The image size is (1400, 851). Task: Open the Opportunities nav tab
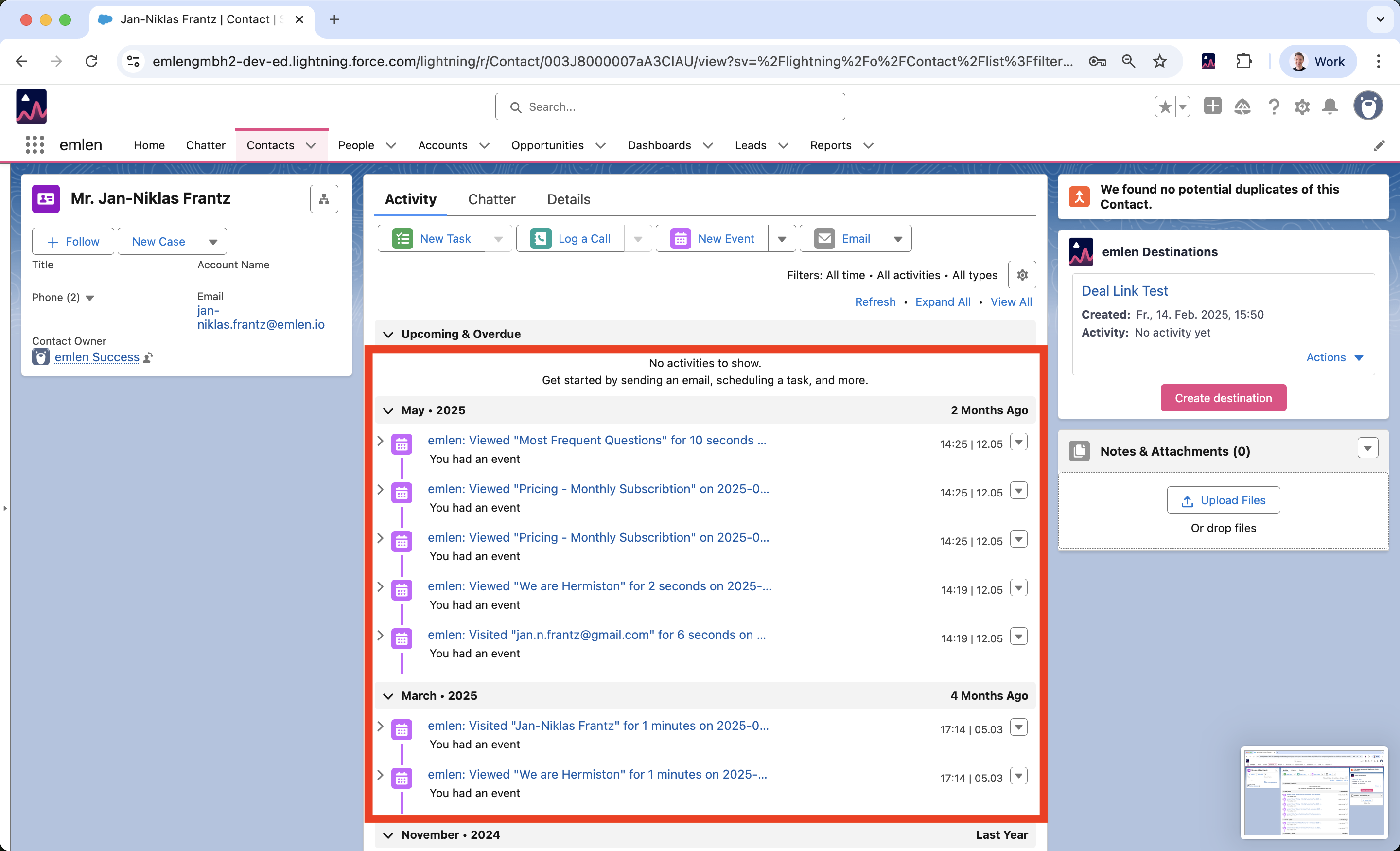coord(547,145)
